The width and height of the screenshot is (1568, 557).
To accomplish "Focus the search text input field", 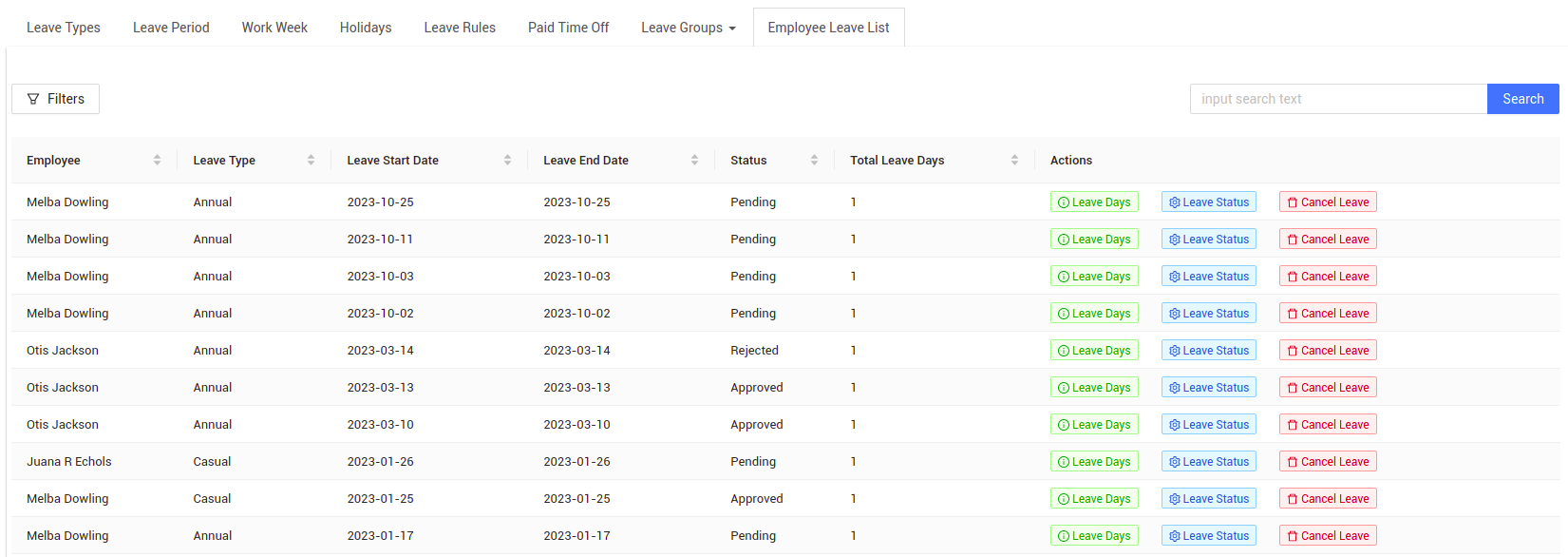I will pos(1337,99).
